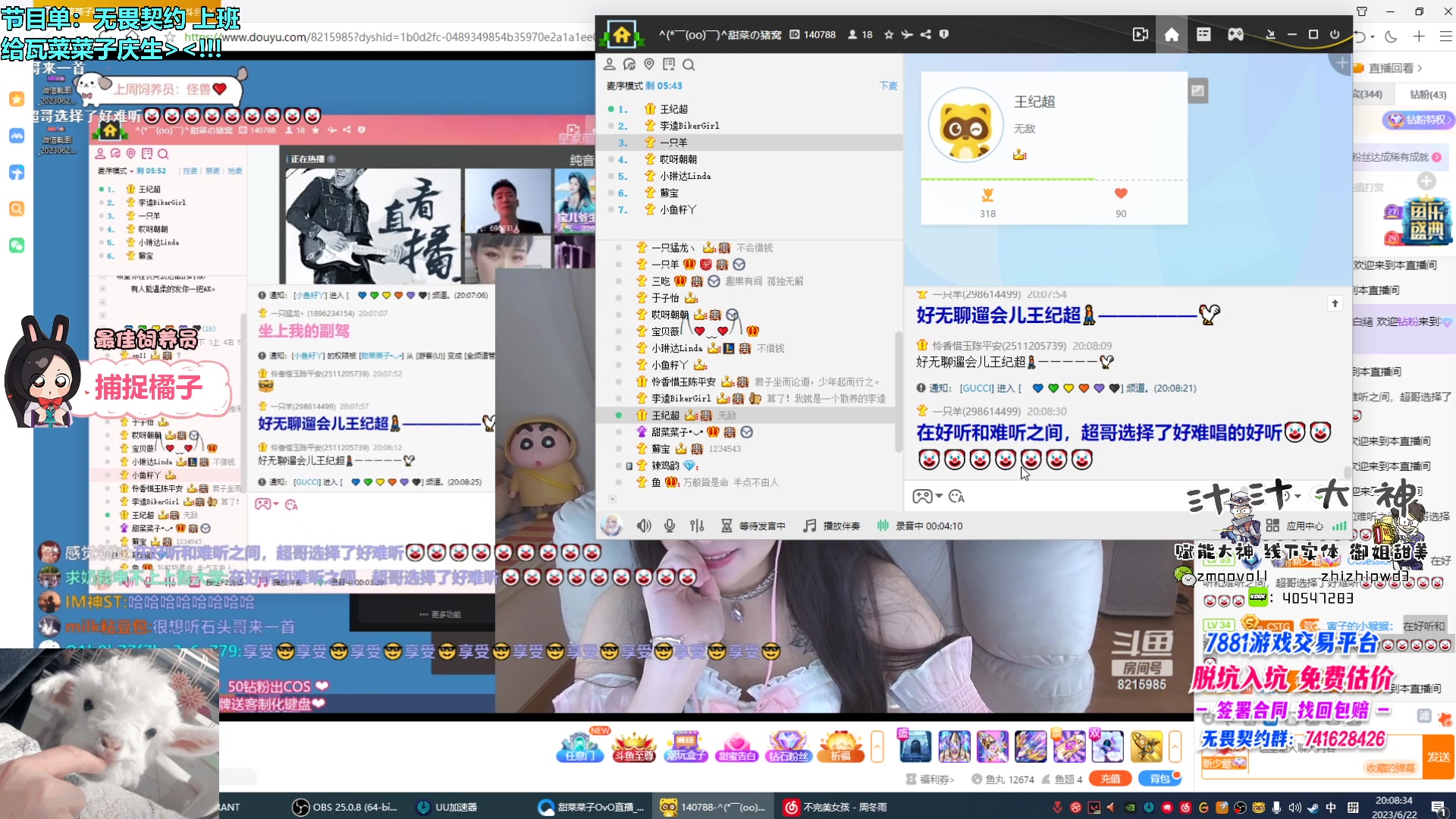
Task: Click the heart icon above 90
Action: (x=1121, y=194)
